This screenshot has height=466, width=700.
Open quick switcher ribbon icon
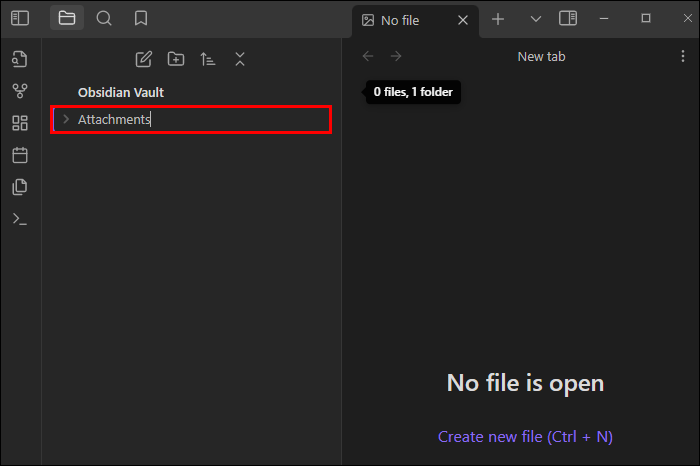coord(20,59)
